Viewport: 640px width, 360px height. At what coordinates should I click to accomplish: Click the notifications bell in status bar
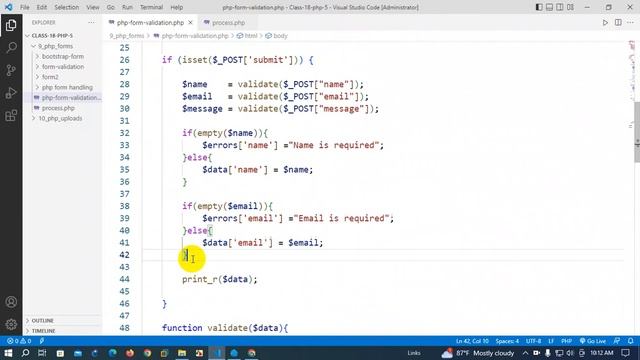click(x=631, y=341)
